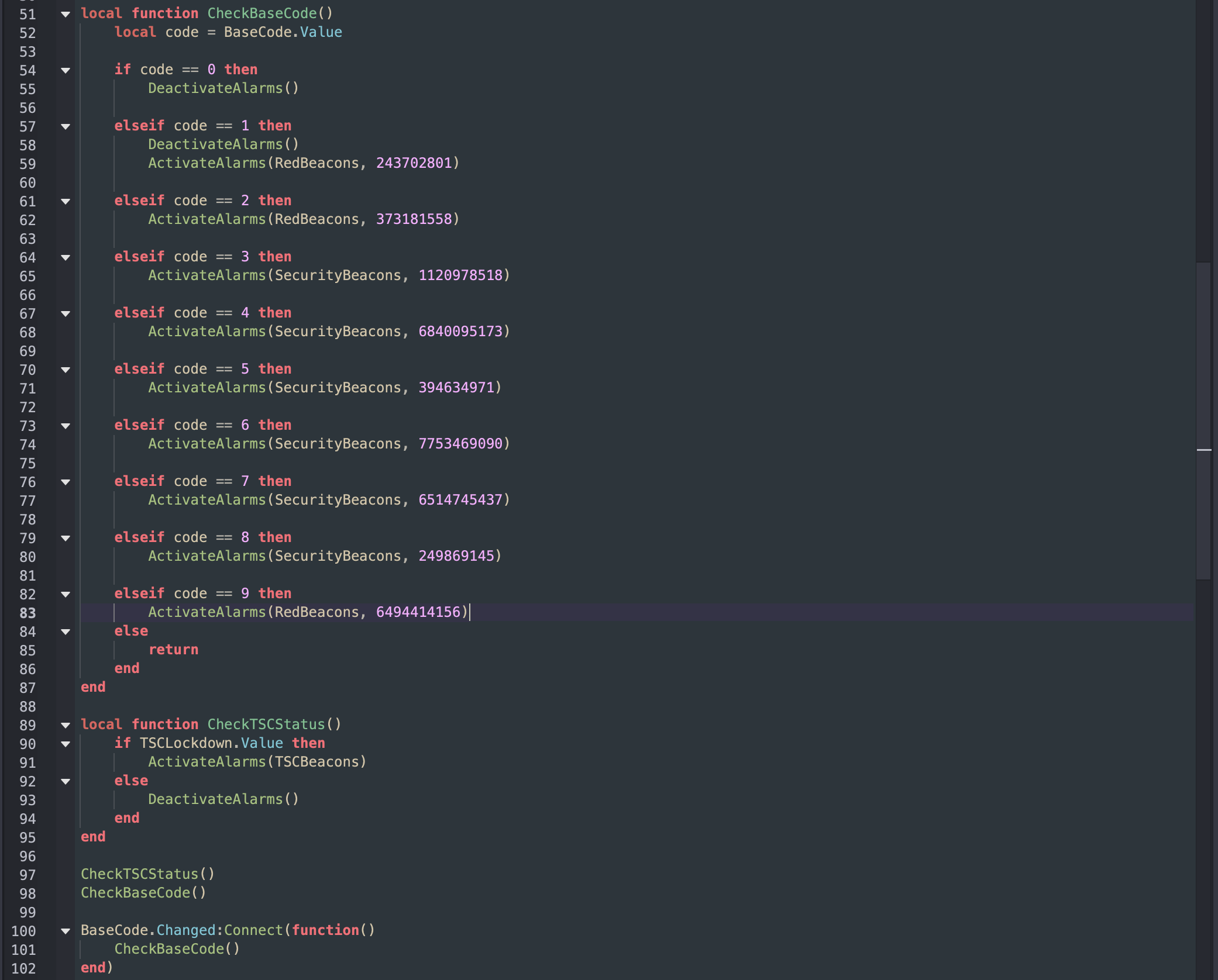Collapse the 'if TSCLockdown.Value' fold arrow
Viewport: 1218px width, 980px height.
66,744
